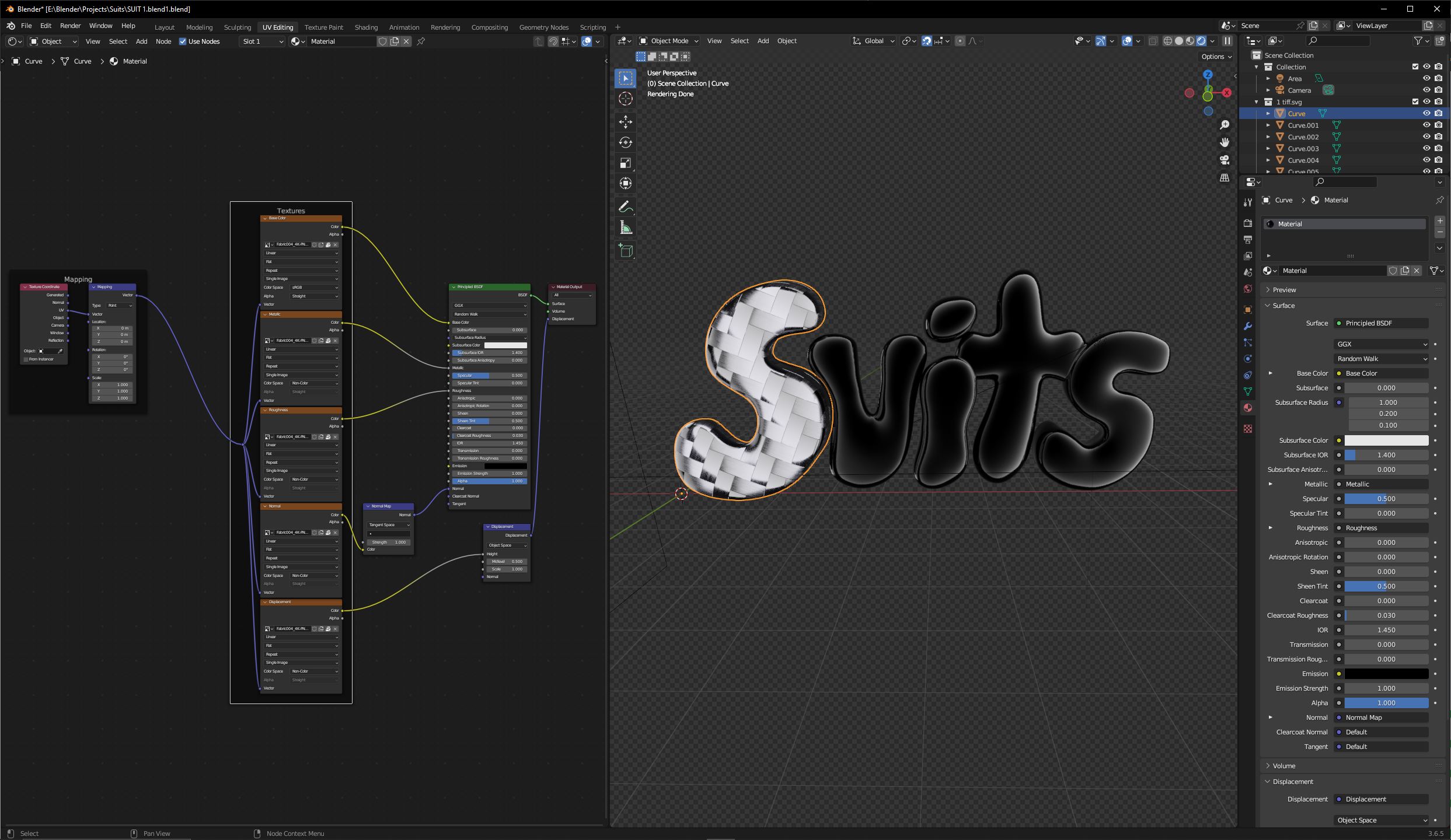Open Global transform orientation dropdown

pos(873,41)
